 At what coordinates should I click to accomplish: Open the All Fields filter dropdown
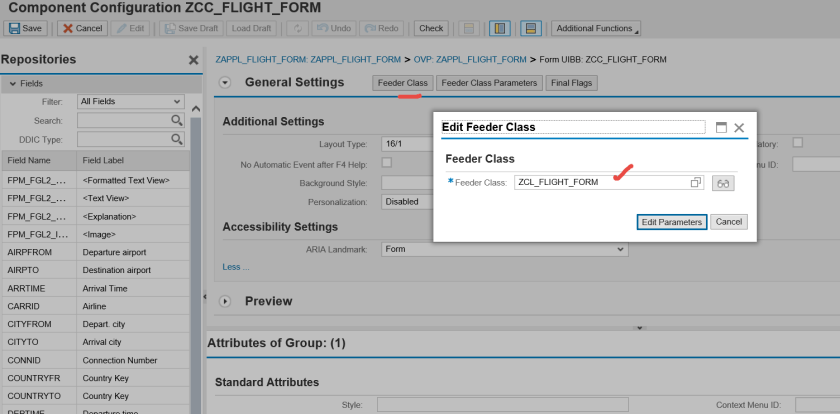tap(130, 101)
